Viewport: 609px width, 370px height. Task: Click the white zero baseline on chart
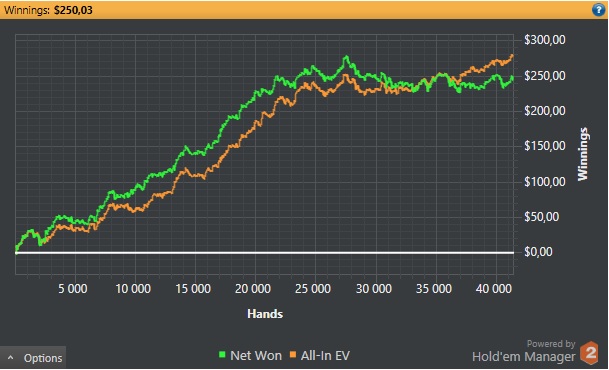tap(264, 253)
